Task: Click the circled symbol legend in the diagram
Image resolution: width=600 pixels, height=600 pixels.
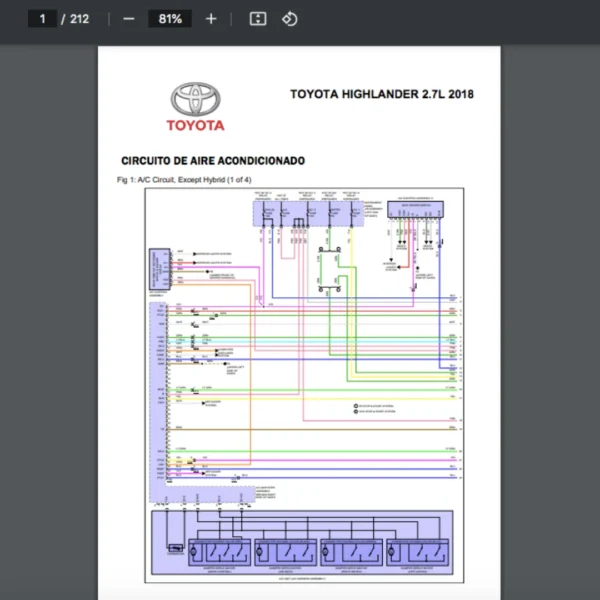Action: click(374, 409)
